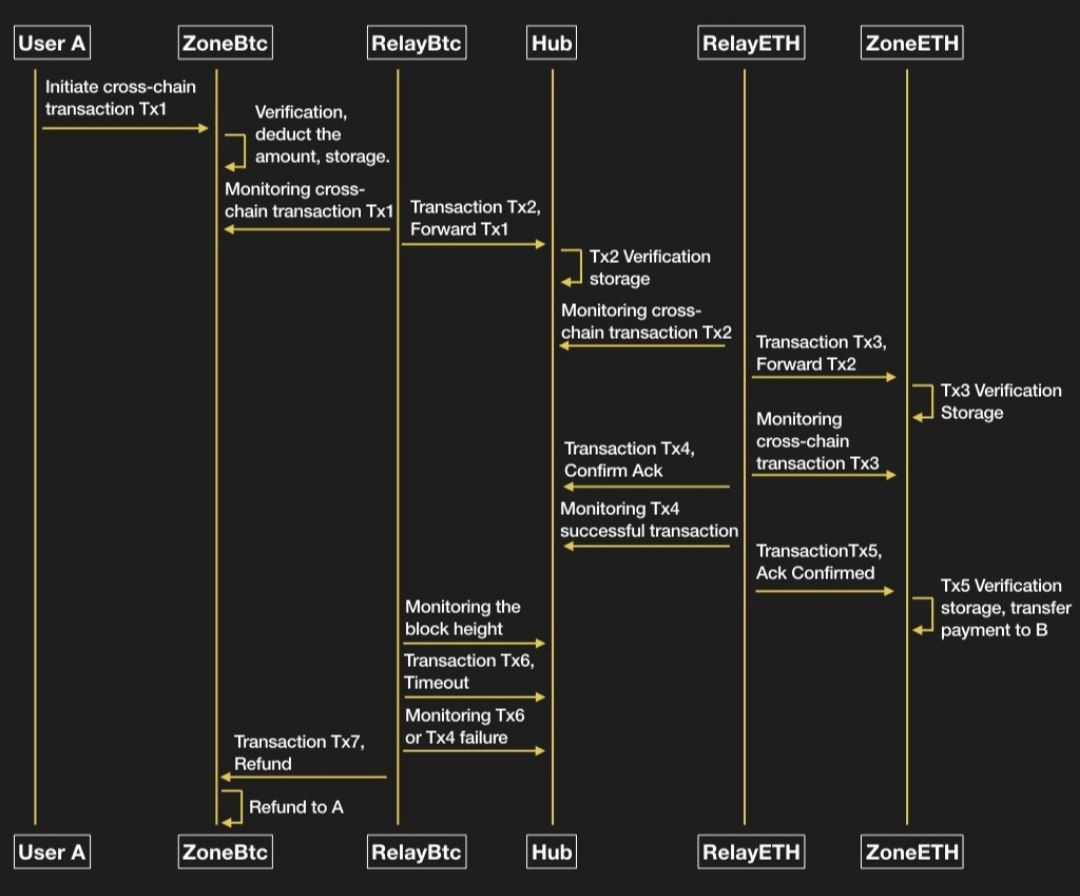Click the "Transaction Tx6, Timeout" message label
The image size is (1080, 896).
463,671
